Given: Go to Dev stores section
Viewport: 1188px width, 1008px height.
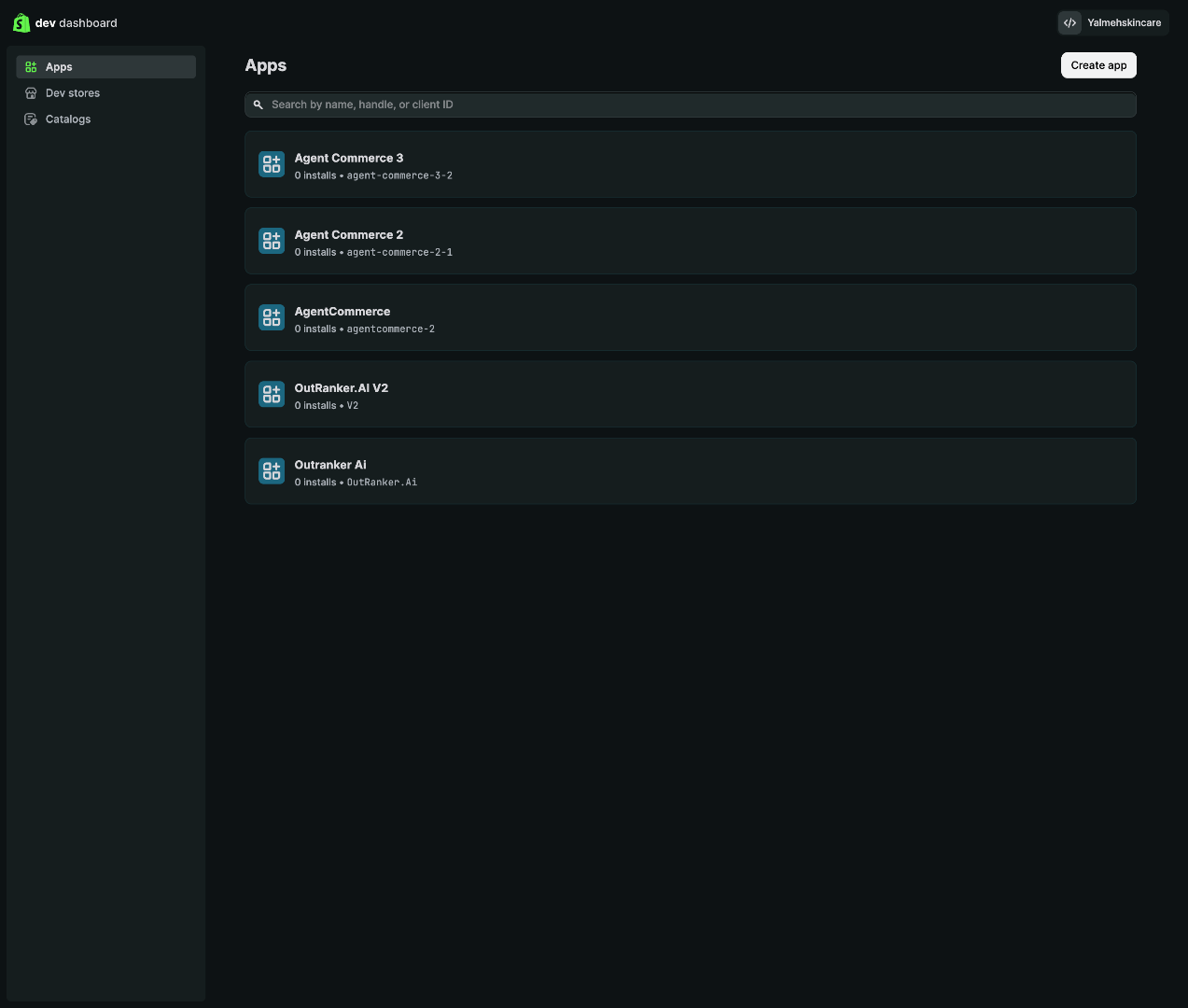Looking at the screenshot, I should coord(106,93).
